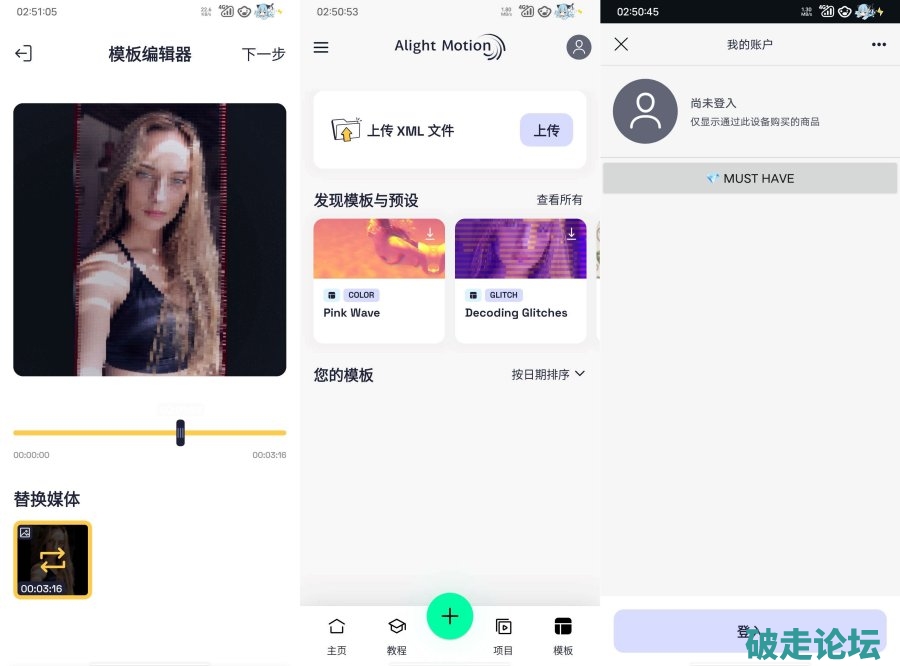Open the hamburger menu in Alight Motion

coord(321,47)
